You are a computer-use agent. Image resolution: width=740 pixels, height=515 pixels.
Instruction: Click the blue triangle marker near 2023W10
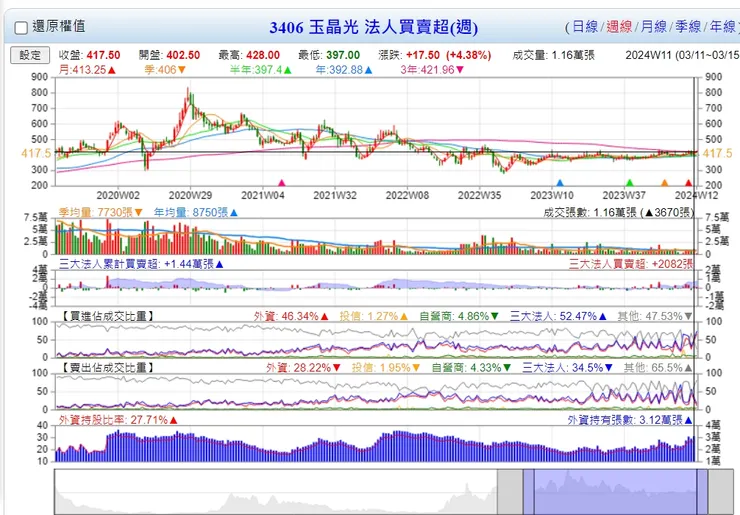(x=560, y=183)
